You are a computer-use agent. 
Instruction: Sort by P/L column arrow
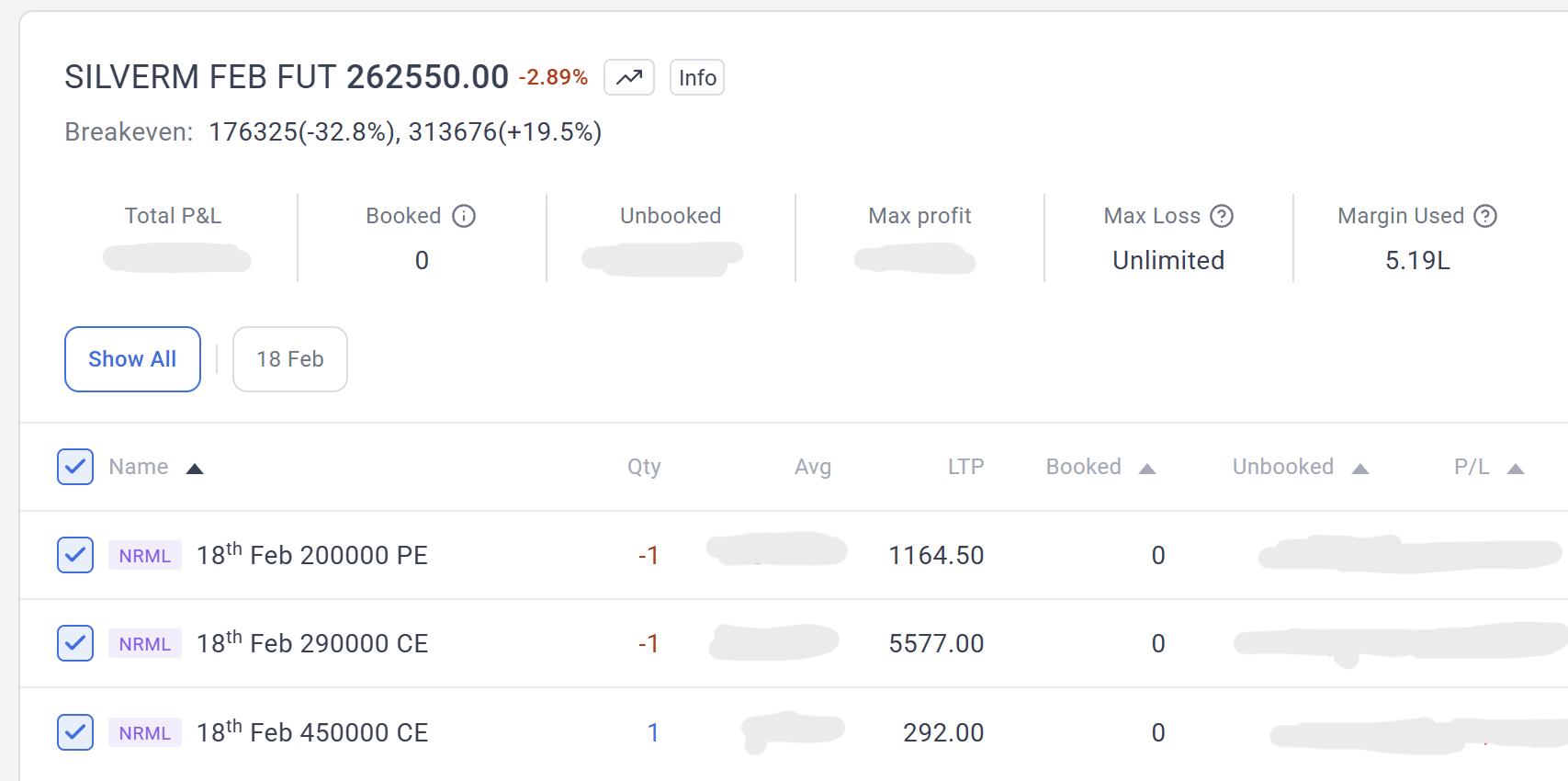[1515, 469]
